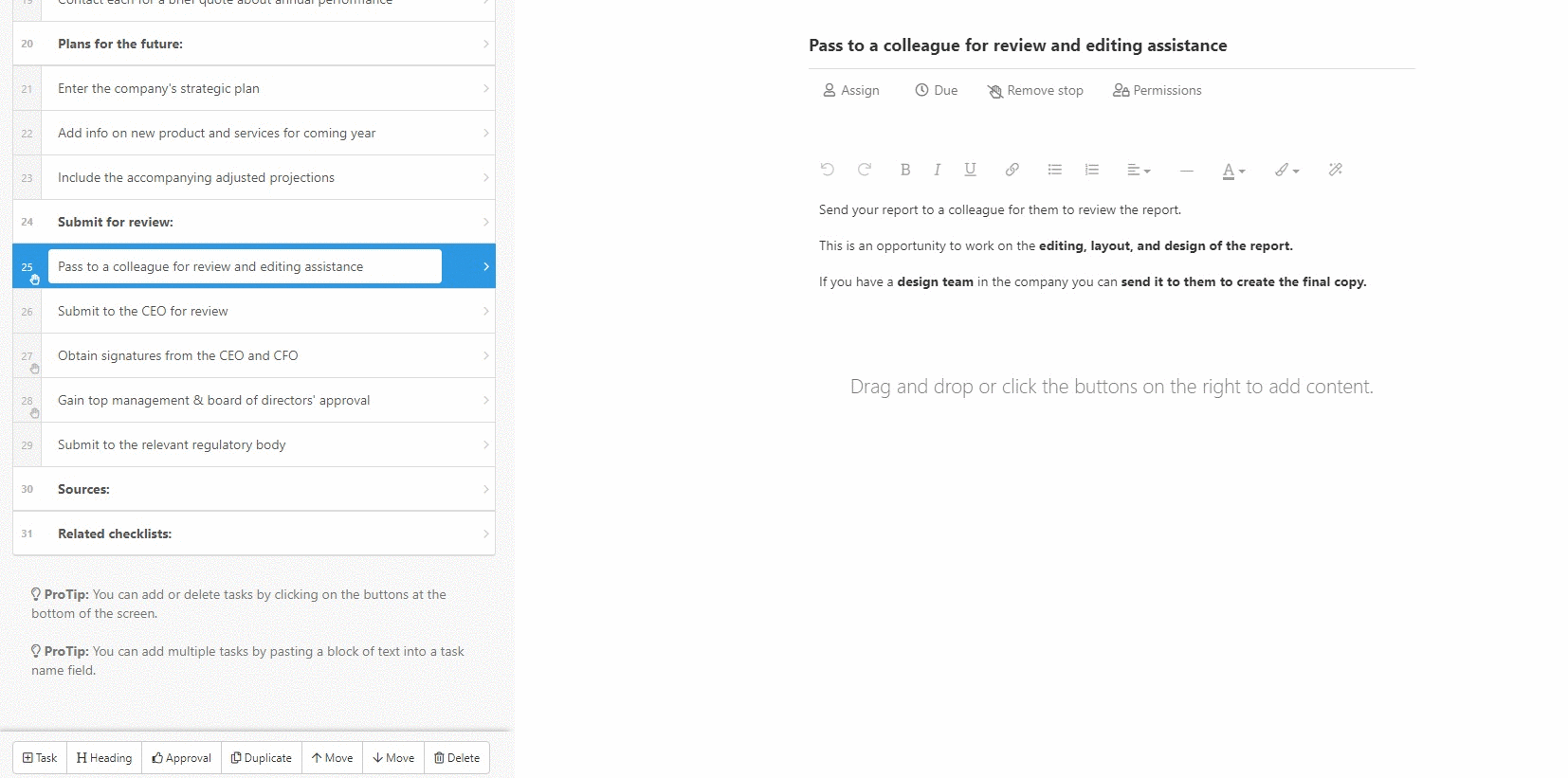
Task: Toggle underline formatting
Action: click(x=970, y=169)
